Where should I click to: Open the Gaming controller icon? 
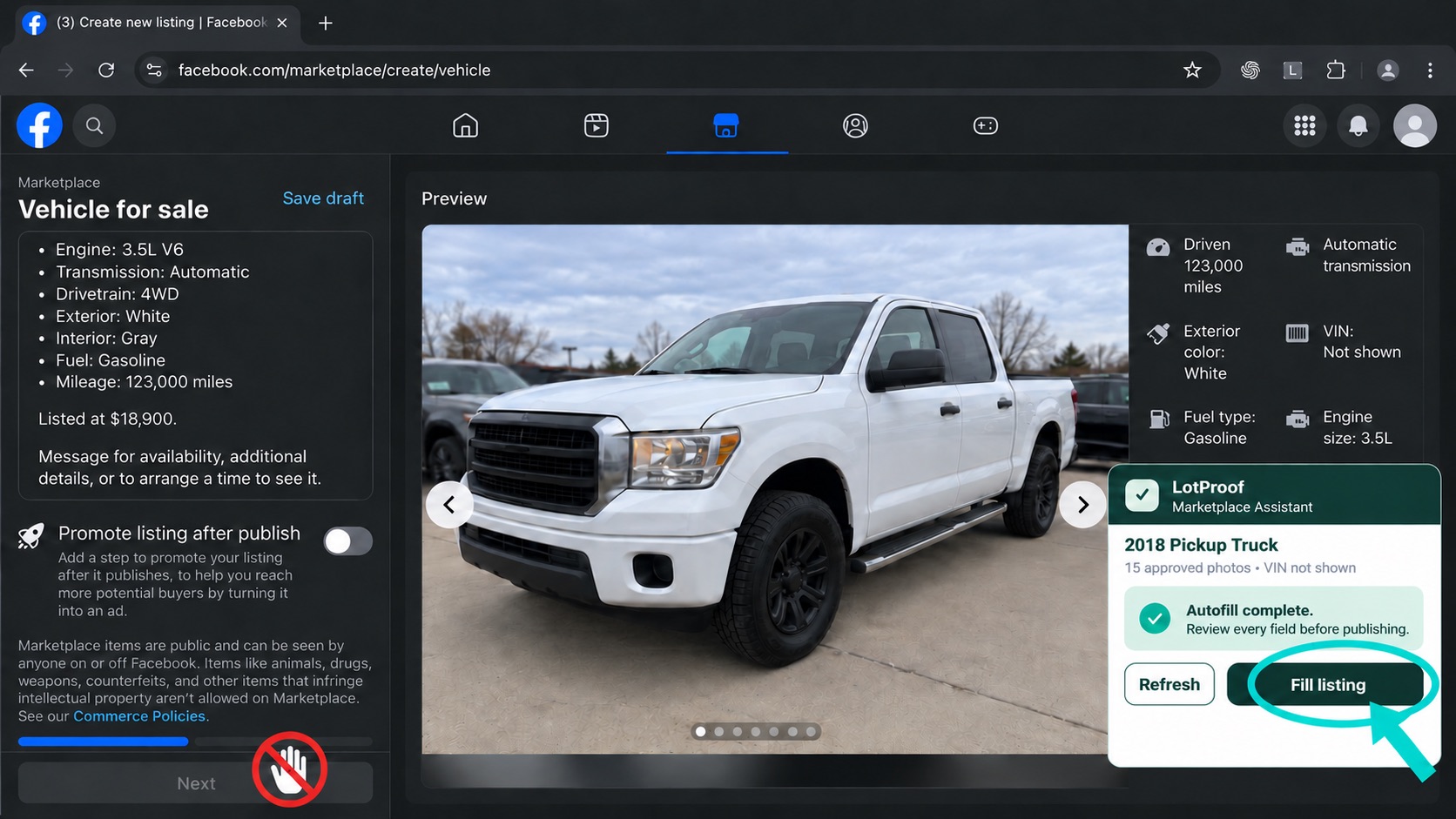[986, 125]
